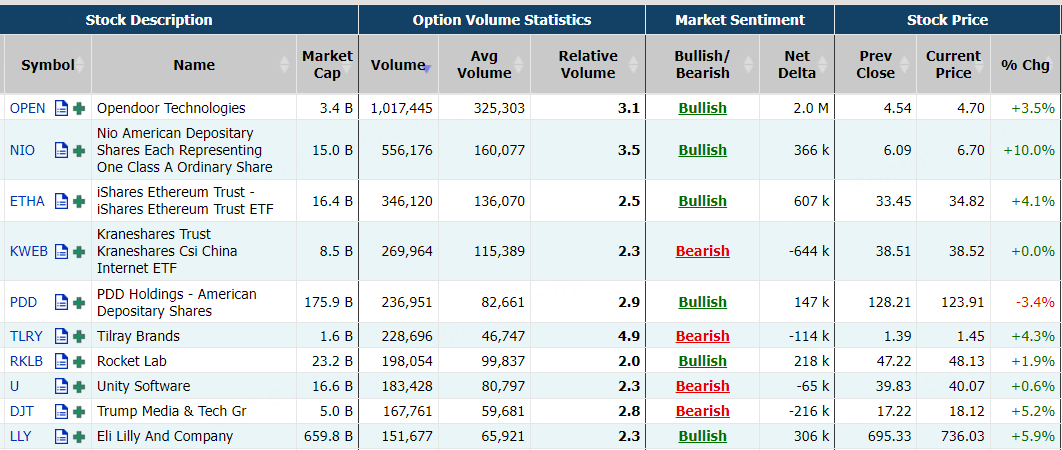Select Trump Media avg volume 59,681
The width and height of the screenshot is (1062, 450).
(502, 411)
